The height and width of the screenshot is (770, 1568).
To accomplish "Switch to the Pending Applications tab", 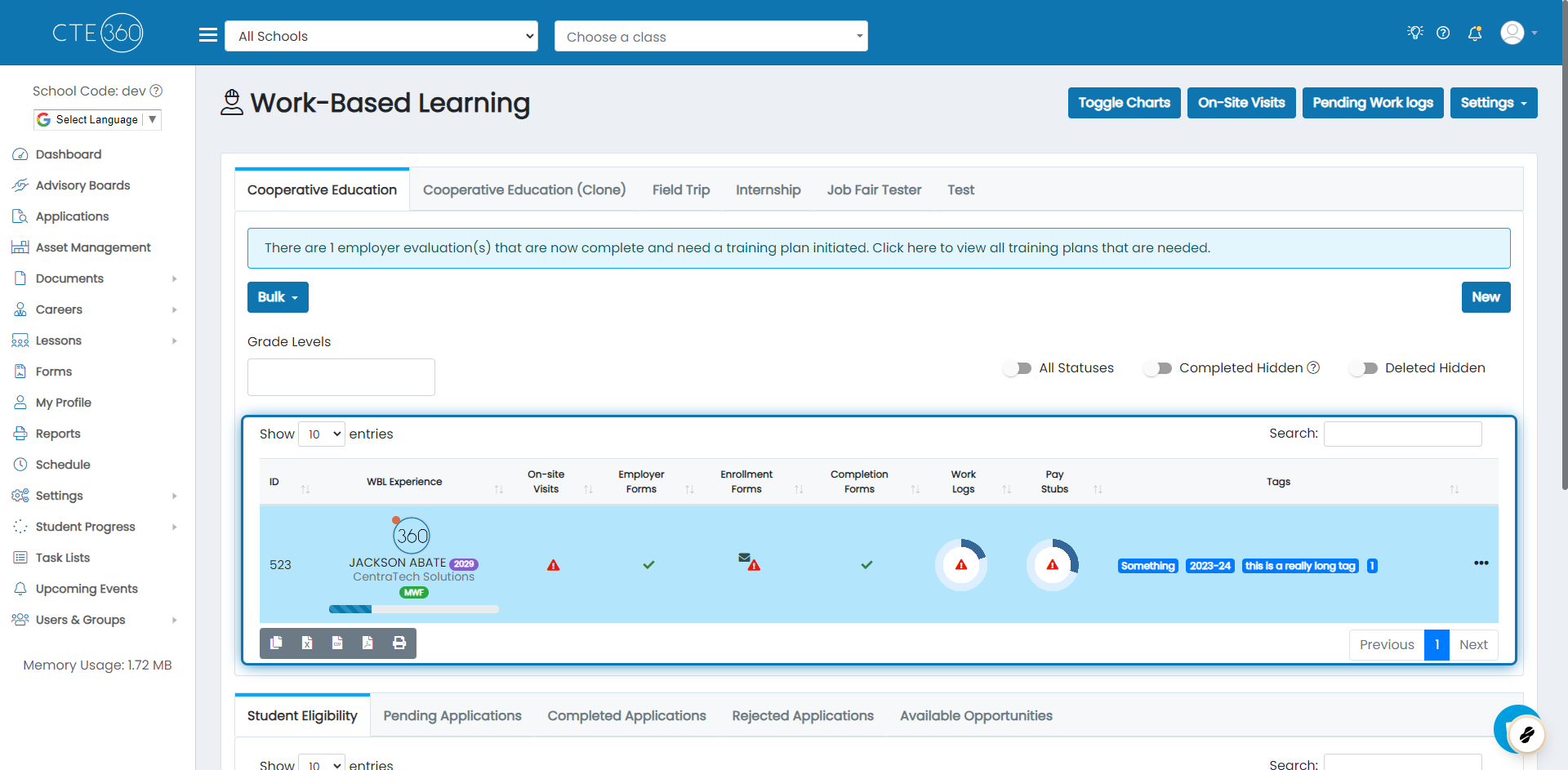I will coord(452,715).
